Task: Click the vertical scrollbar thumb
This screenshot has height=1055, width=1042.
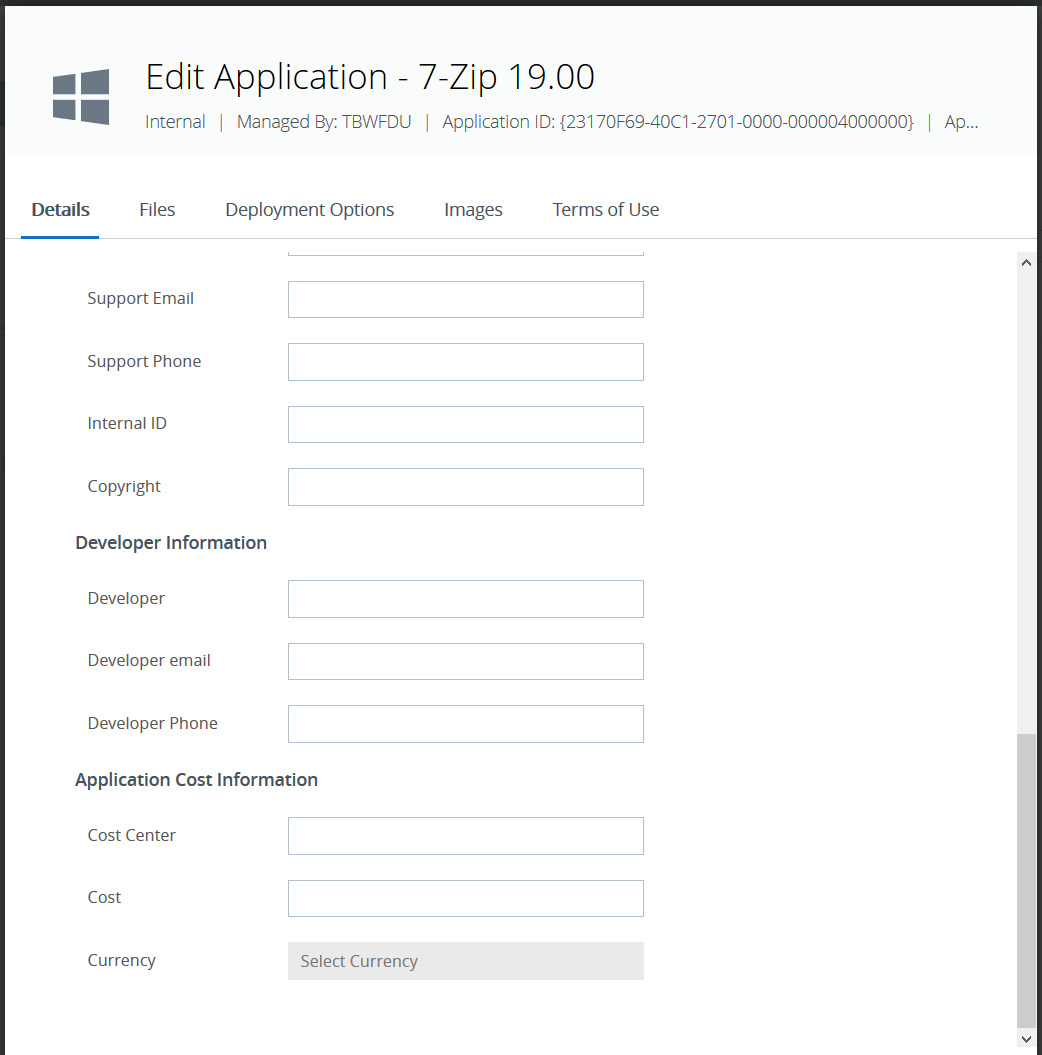Action: 1026,881
